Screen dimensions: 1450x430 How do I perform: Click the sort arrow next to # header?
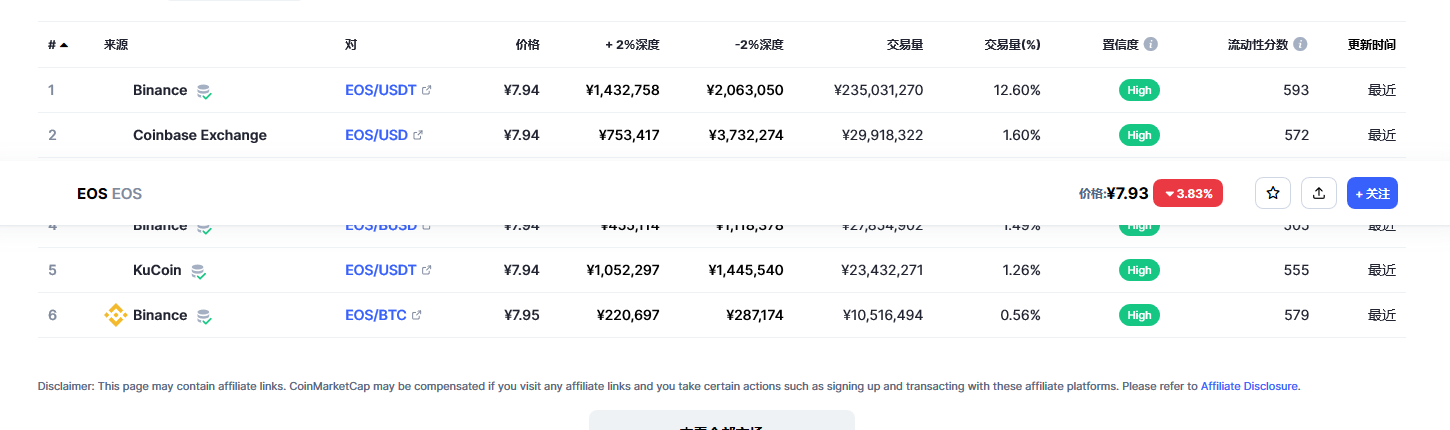[64, 45]
